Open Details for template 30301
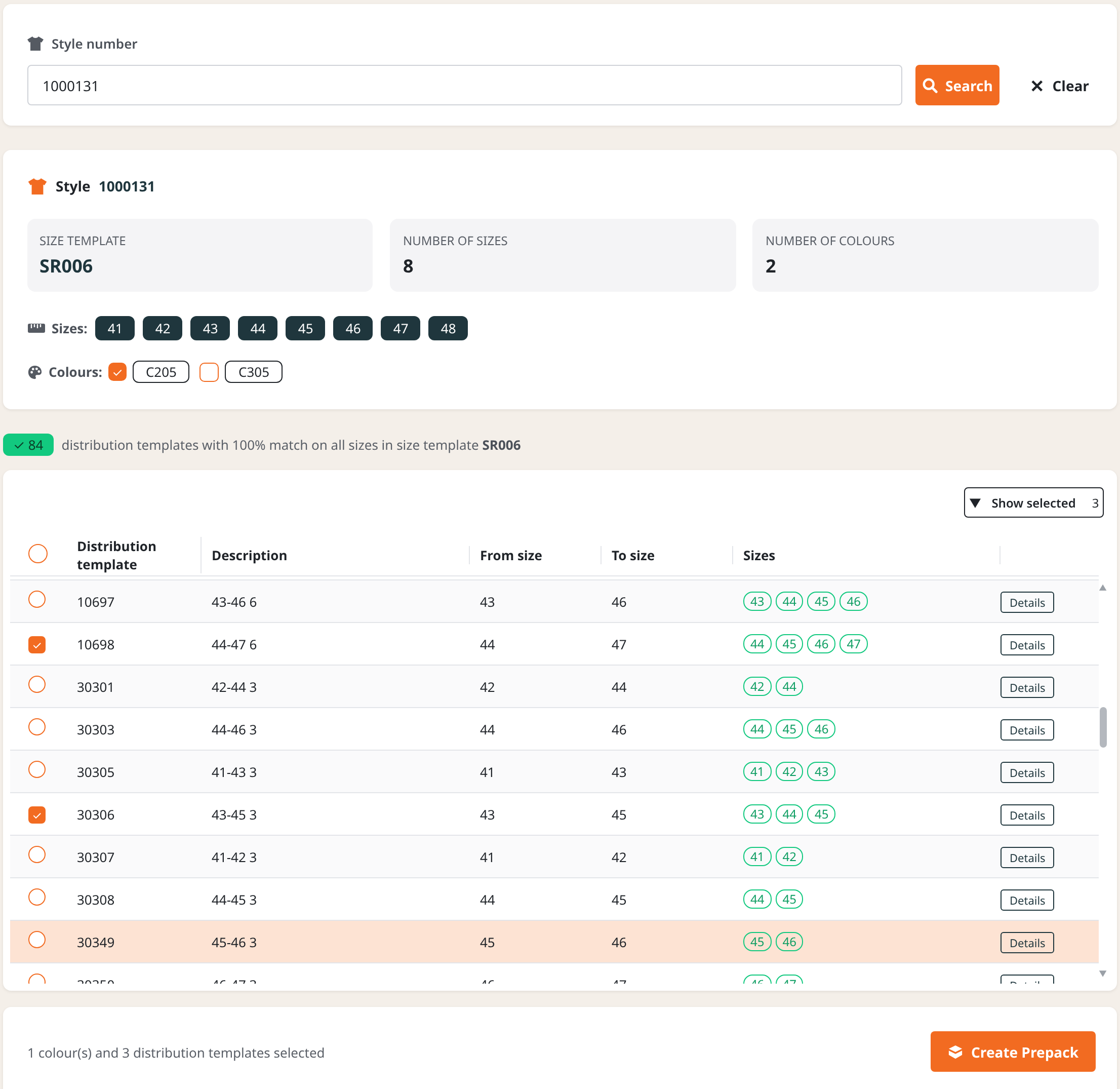1120x1089 pixels. (1027, 687)
